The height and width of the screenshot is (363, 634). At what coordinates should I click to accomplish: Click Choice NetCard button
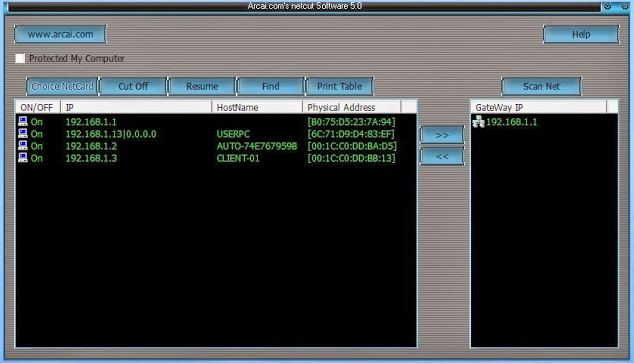62,87
